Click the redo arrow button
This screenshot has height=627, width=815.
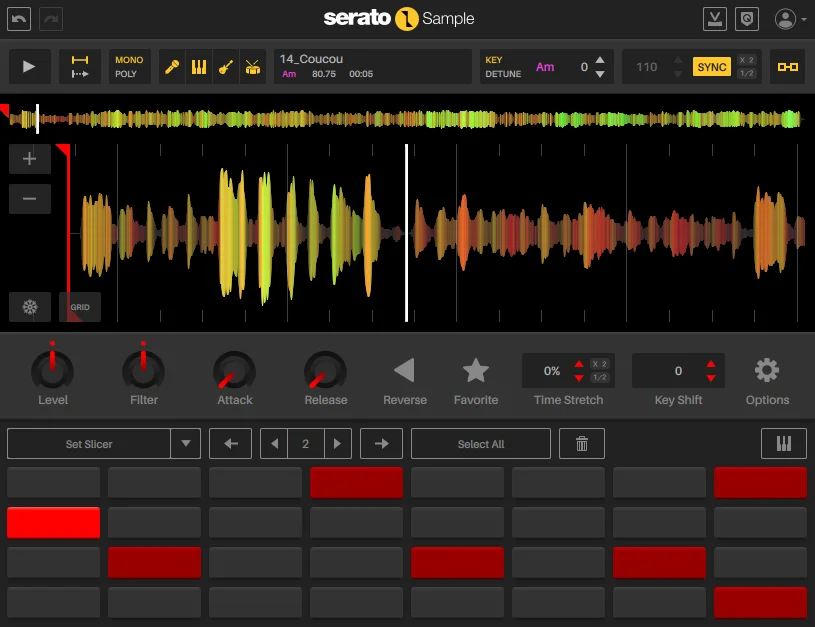coord(51,19)
